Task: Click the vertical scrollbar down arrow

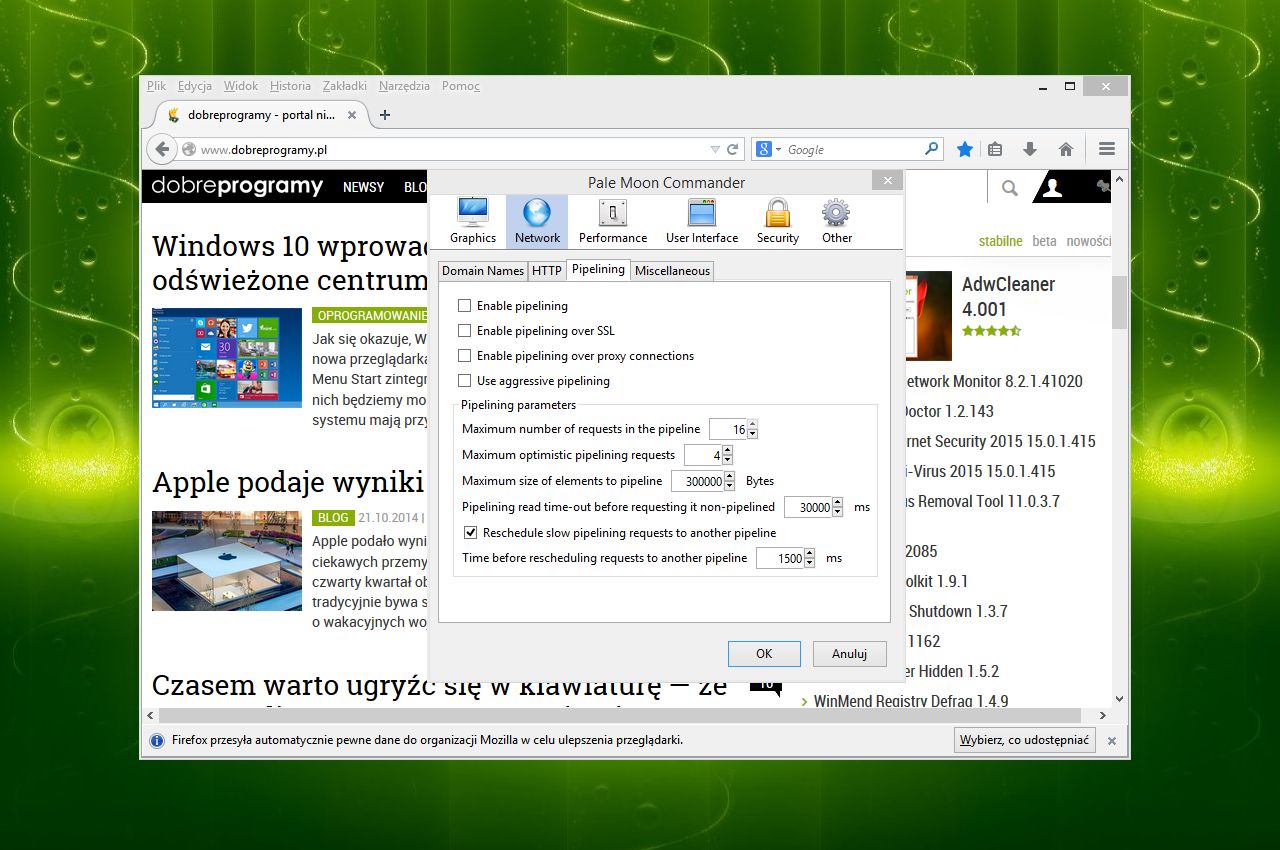Action: pyautogui.click(x=1119, y=699)
